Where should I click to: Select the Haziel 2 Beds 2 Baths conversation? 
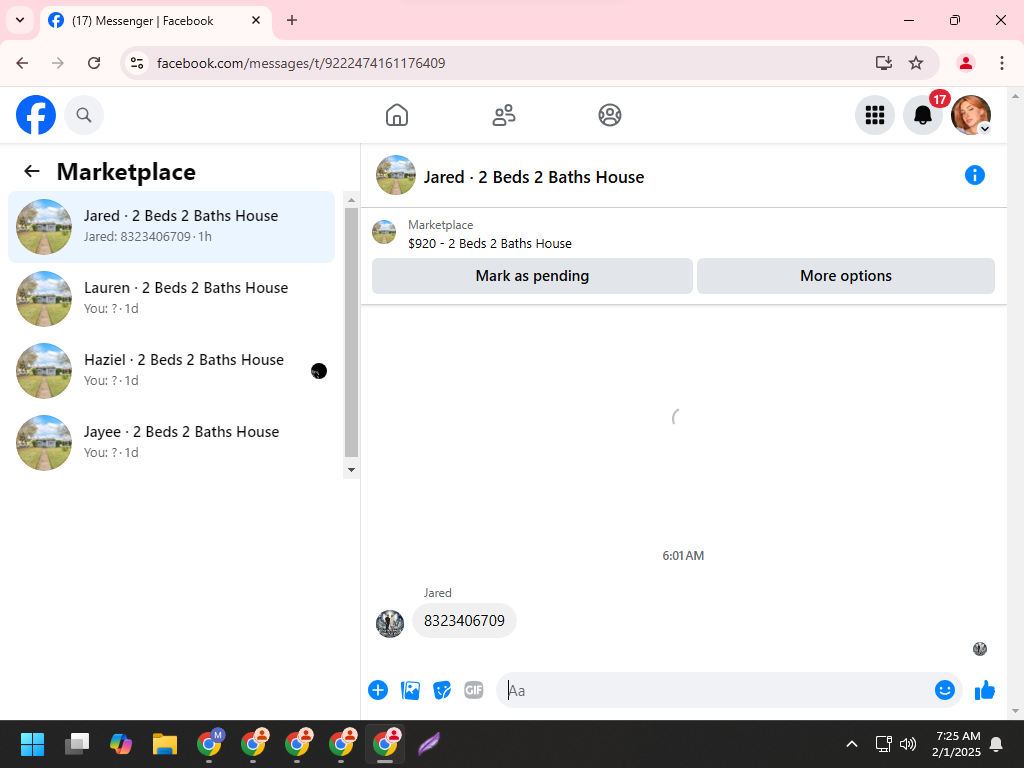click(171, 370)
